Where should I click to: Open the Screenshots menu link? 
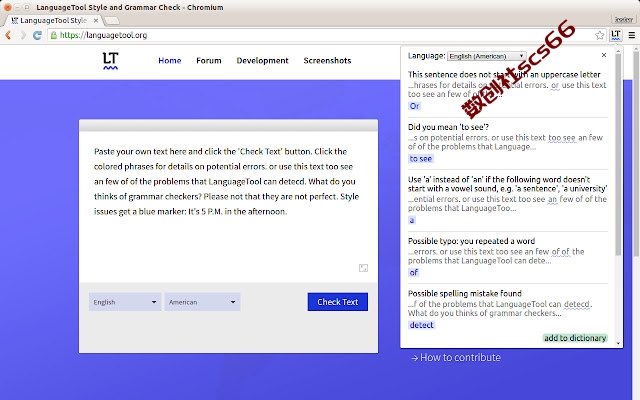point(327,60)
